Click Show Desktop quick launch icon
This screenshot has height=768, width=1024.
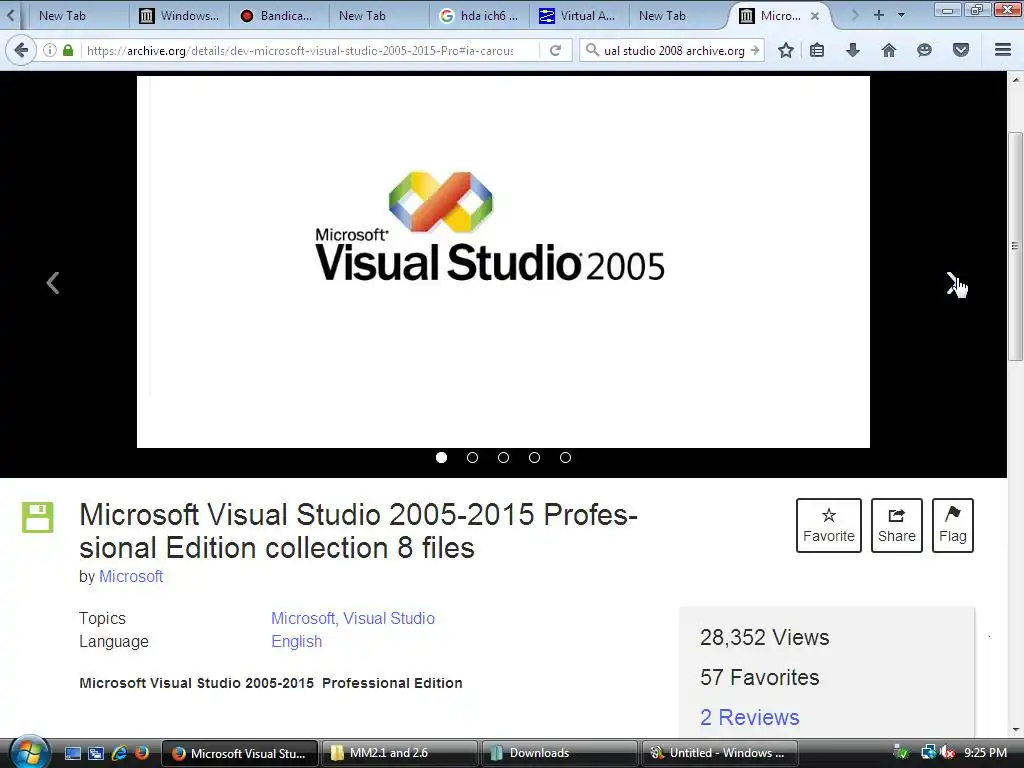click(73, 754)
